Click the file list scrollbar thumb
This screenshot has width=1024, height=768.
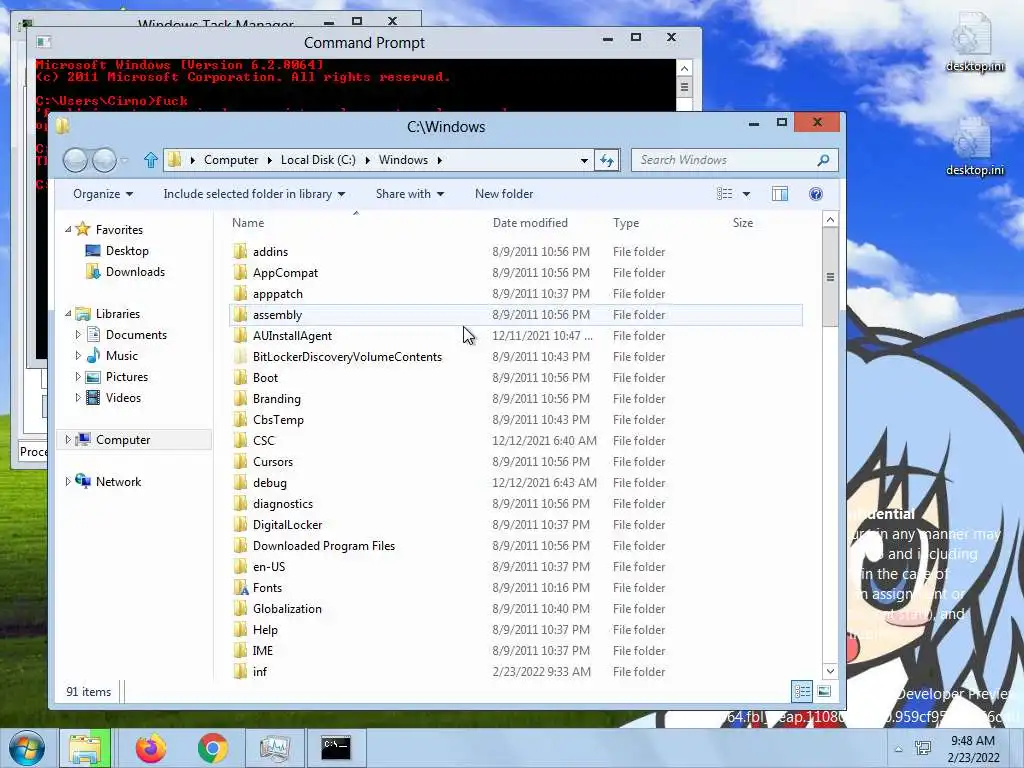(x=830, y=276)
